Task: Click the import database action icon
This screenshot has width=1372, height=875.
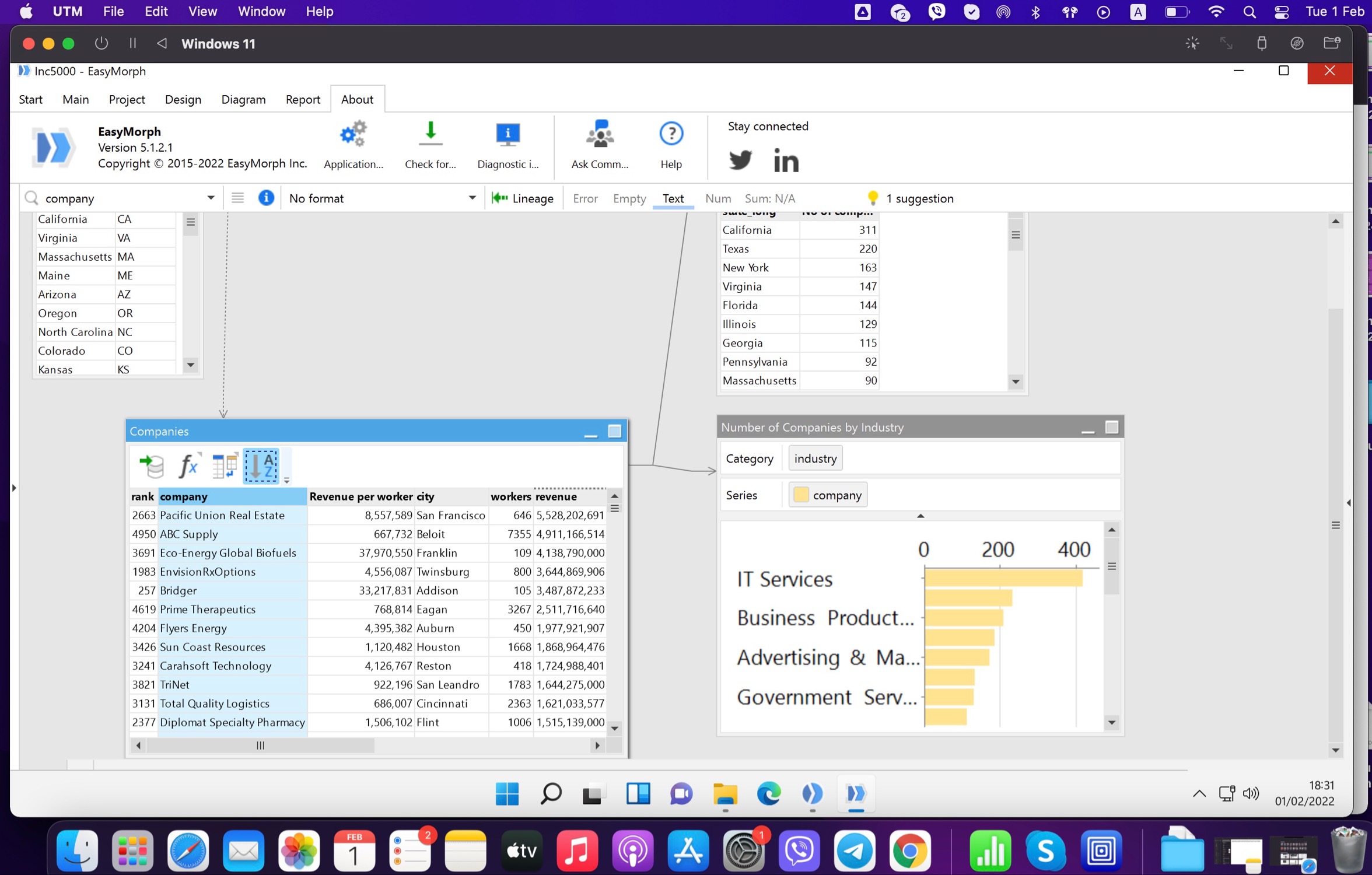Action: click(152, 466)
